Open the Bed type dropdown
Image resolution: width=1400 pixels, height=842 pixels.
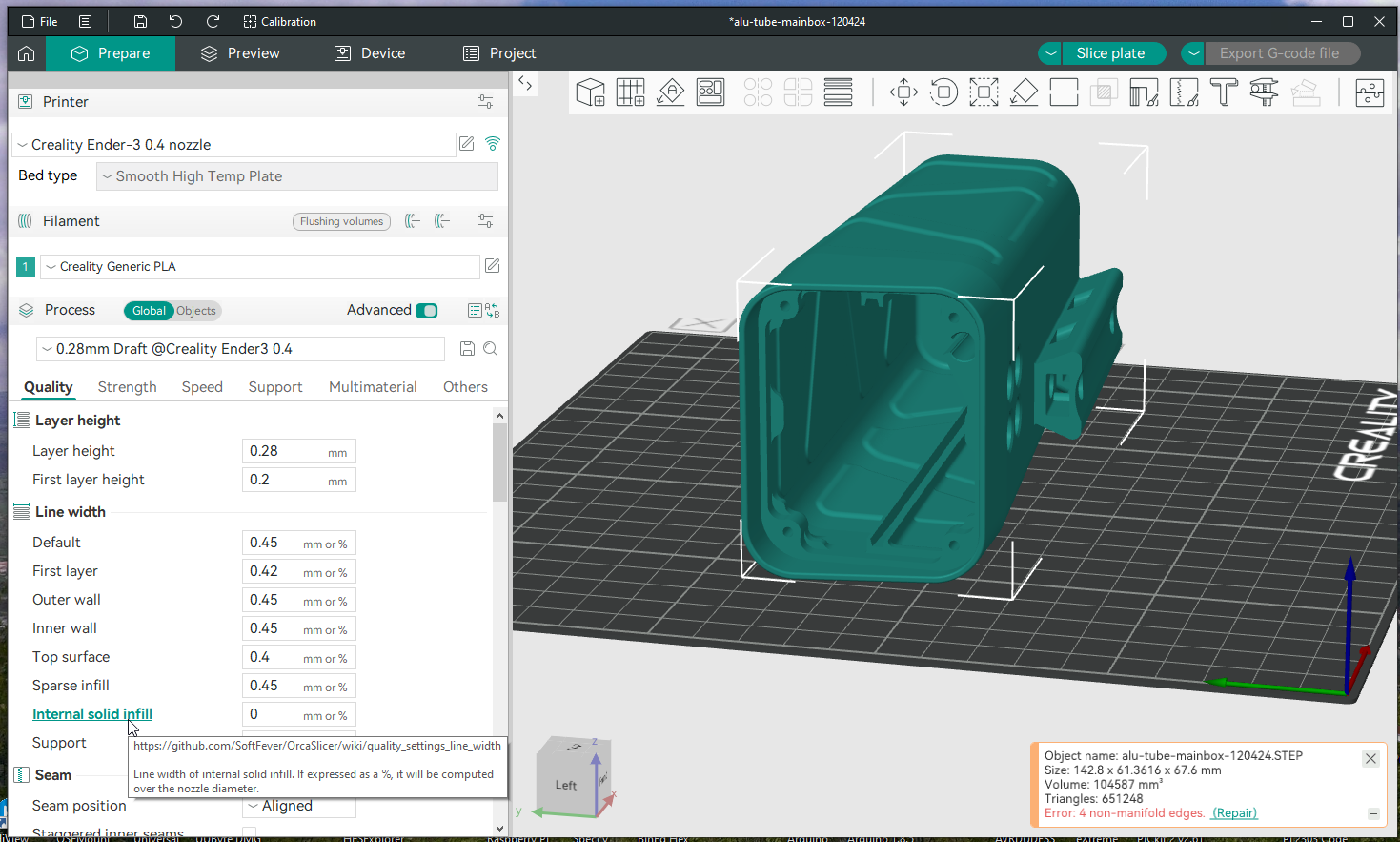tap(297, 176)
